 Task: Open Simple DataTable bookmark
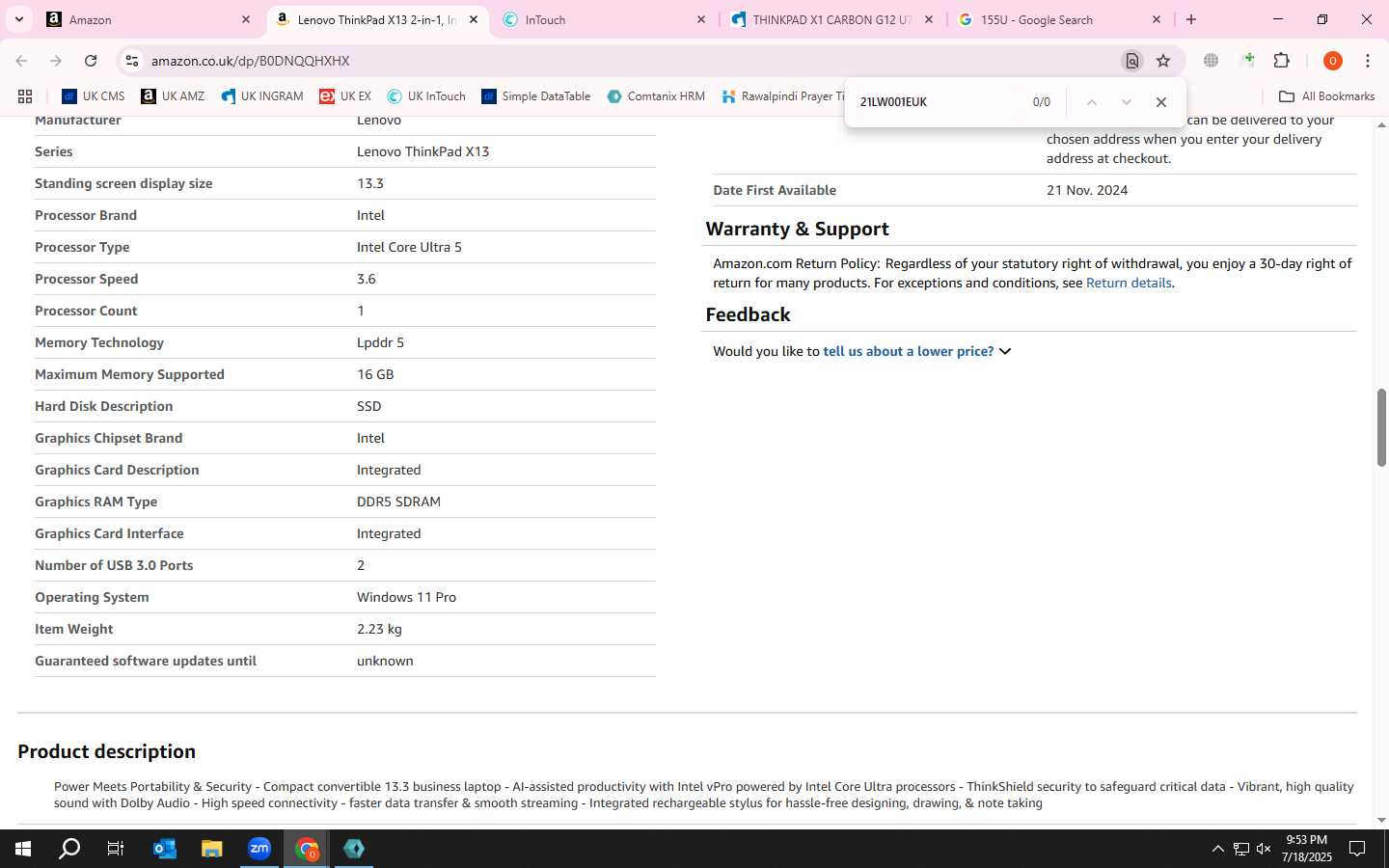point(536,96)
